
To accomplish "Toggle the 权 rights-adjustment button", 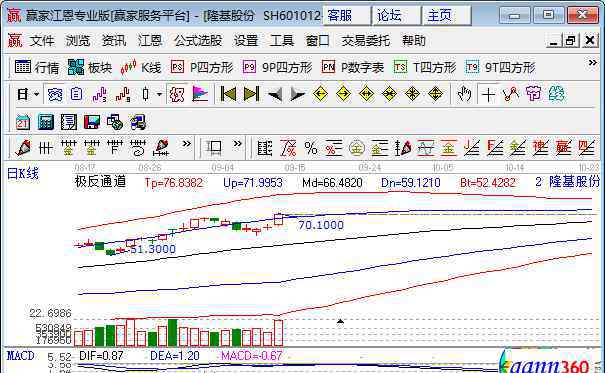I will point(177,94).
